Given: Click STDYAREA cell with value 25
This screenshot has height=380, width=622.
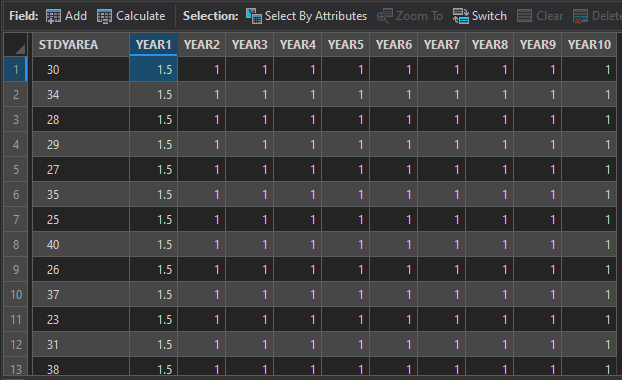Looking at the screenshot, I should click(x=81, y=219).
